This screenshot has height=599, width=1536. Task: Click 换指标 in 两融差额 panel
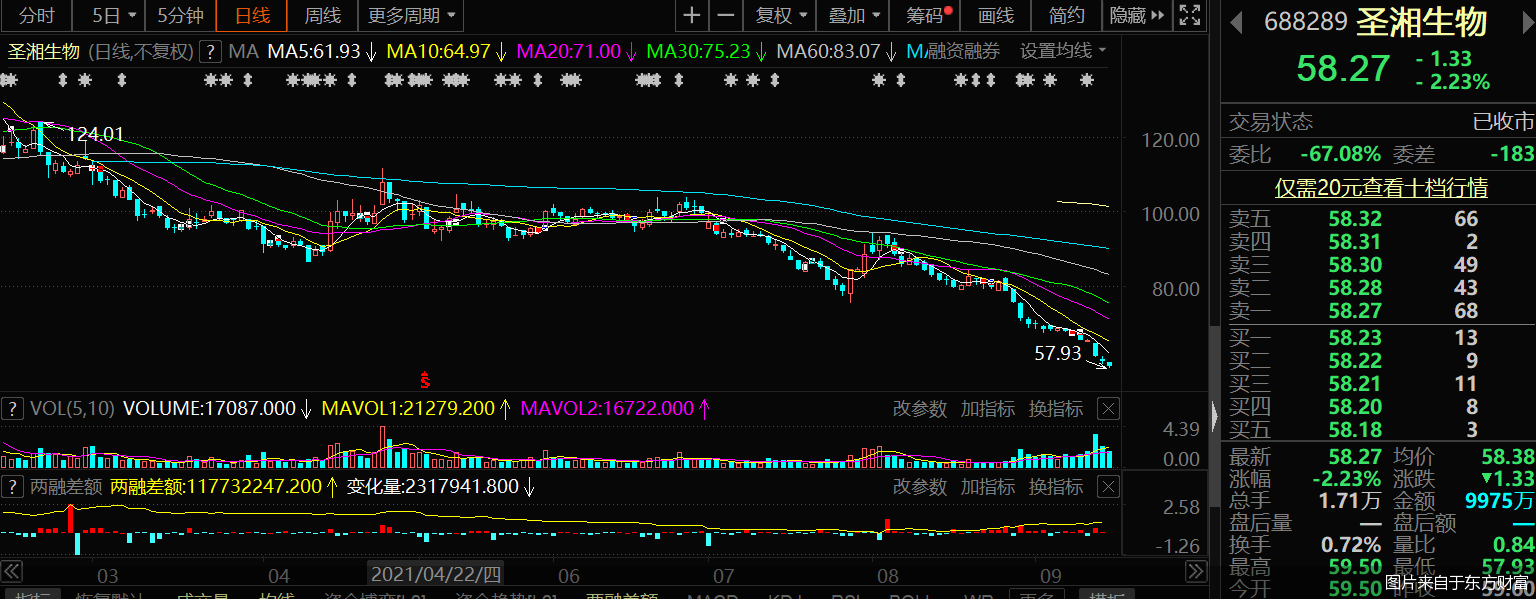(x=1056, y=487)
